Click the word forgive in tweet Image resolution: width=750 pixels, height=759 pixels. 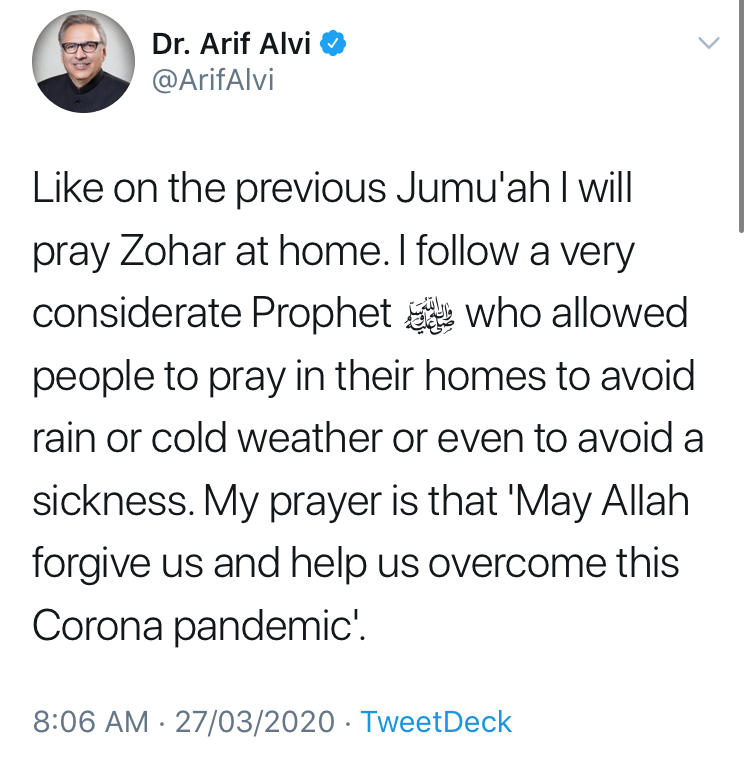tap(91, 564)
